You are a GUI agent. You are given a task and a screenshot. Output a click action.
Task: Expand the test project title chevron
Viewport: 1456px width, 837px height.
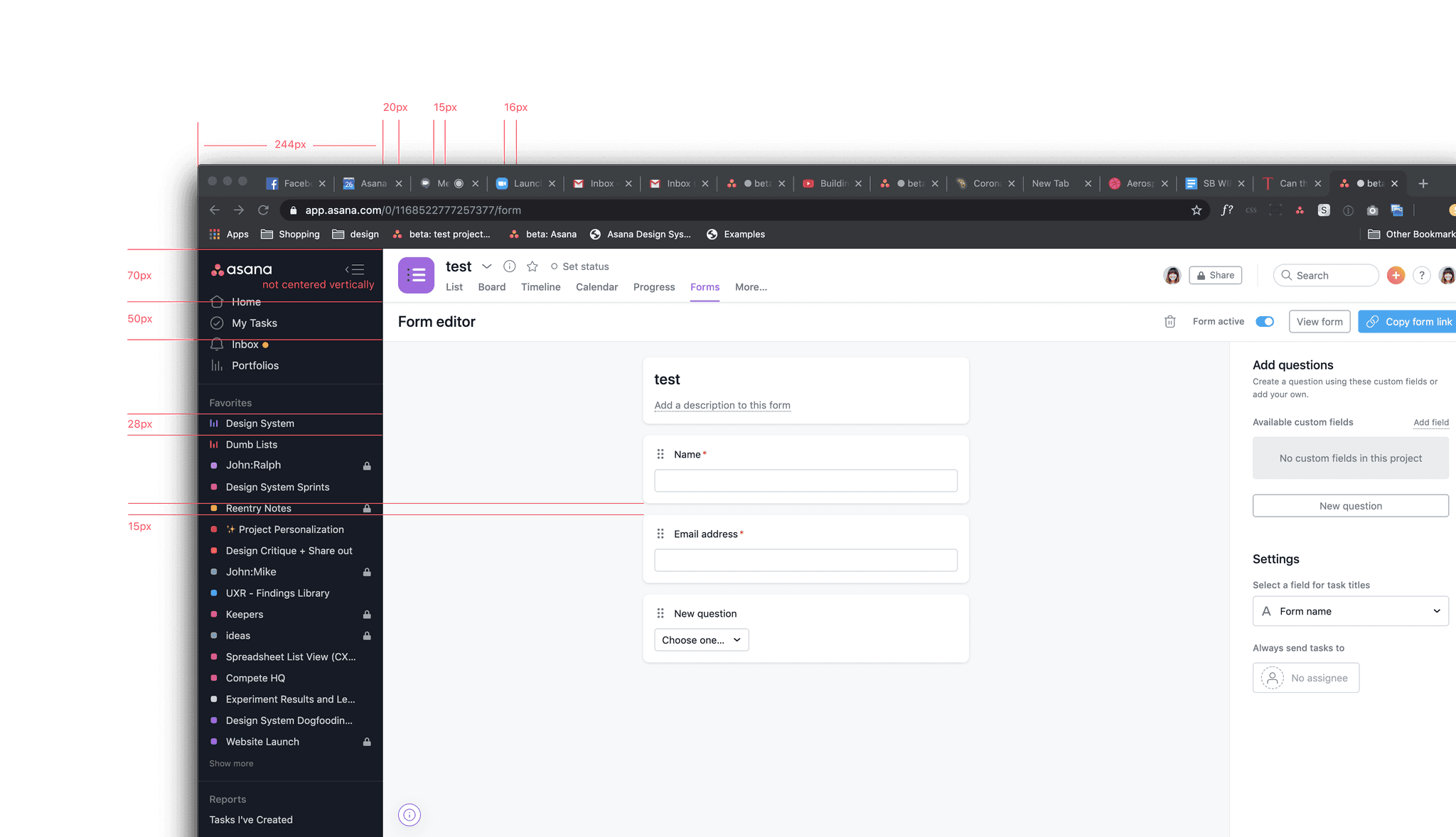[487, 266]
